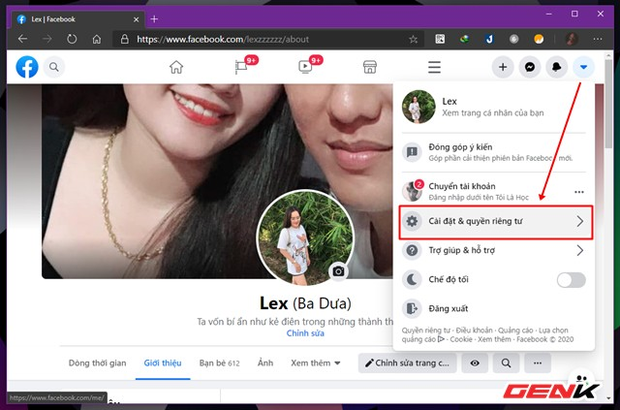Image resolution: width=620 pixels, height=410 pixels.
Task: Click the Quảng cáo footer link
Action: [515, 330]
